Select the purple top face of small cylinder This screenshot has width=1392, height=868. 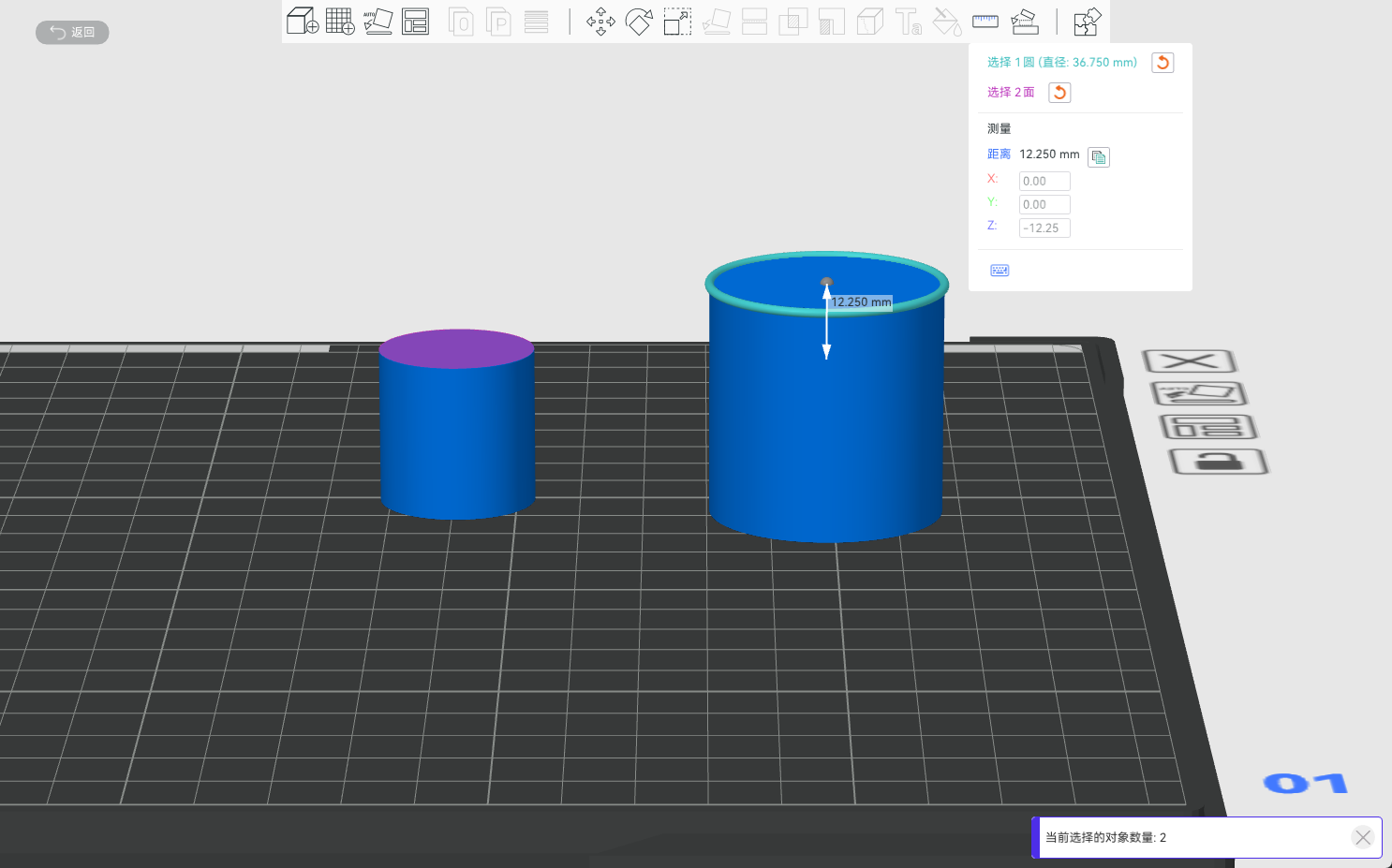coord(456,347)
